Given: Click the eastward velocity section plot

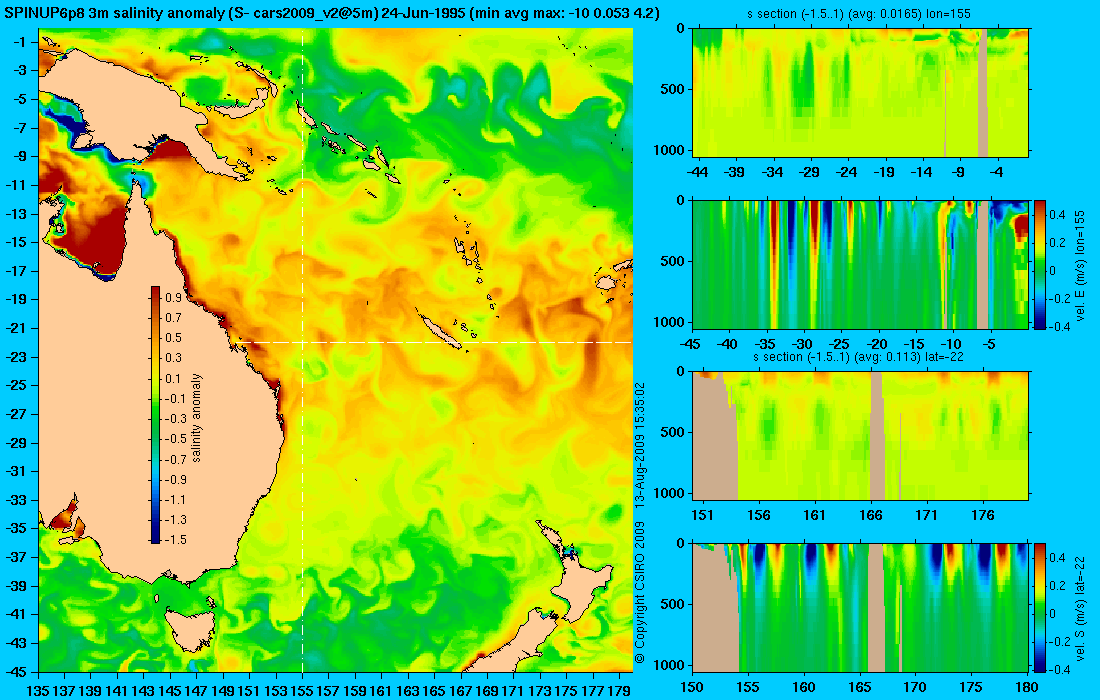Looking at the screenshot, I should coord(860,264).
